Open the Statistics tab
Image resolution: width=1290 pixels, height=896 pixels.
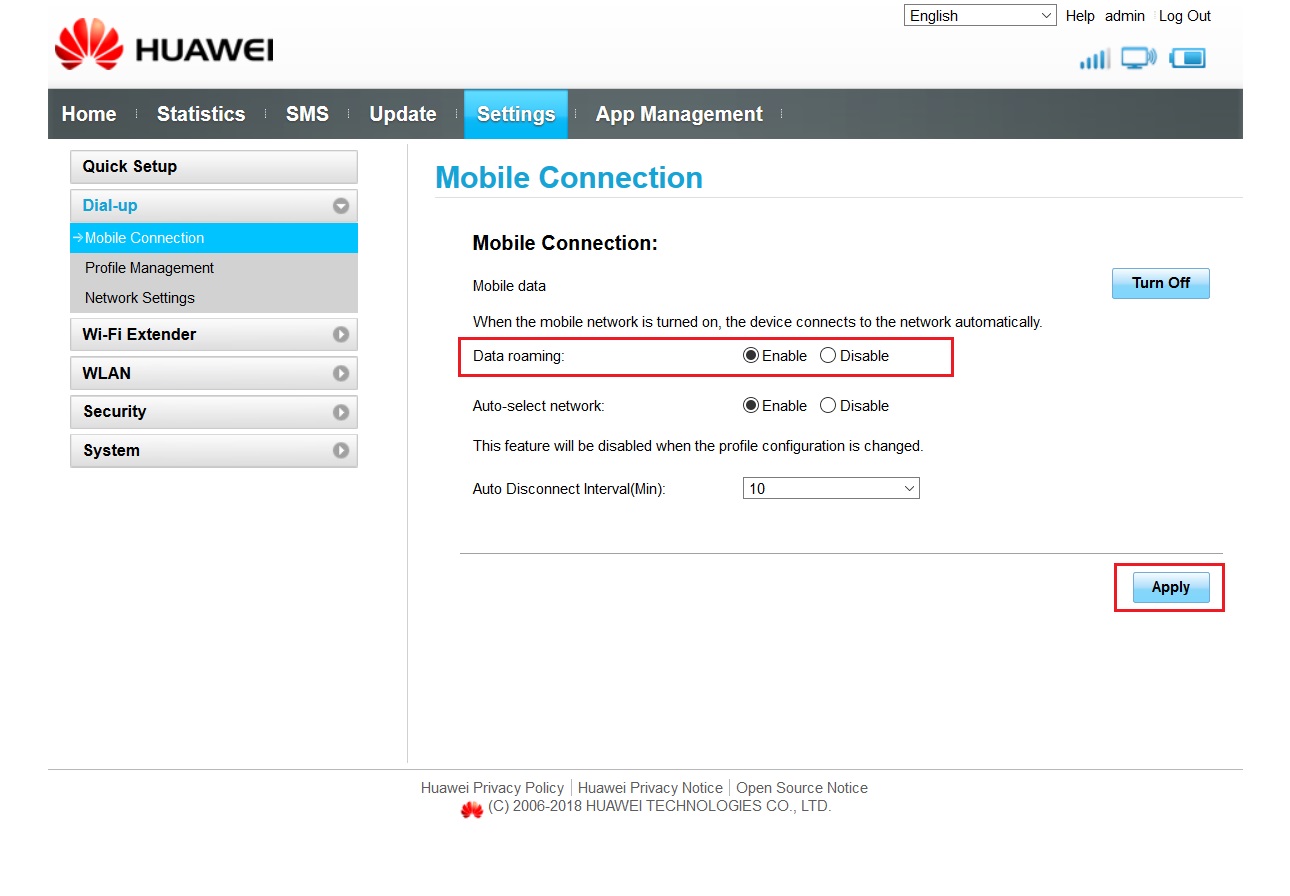201,114
